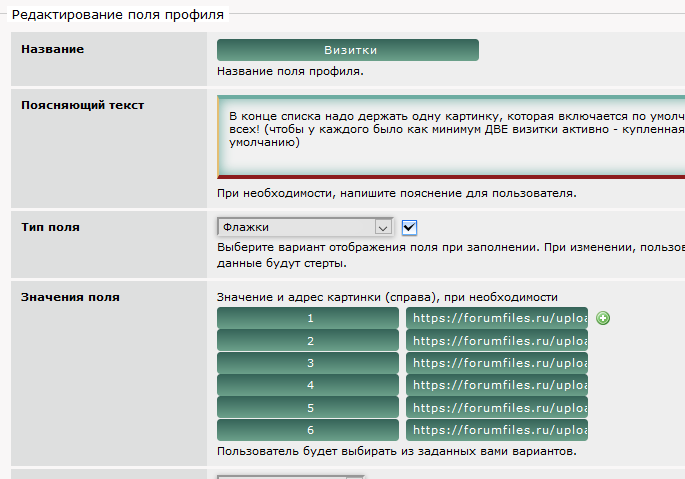Click image URL field in row 4
This screenshot has width=685, height=479.
tap(497, 385)
